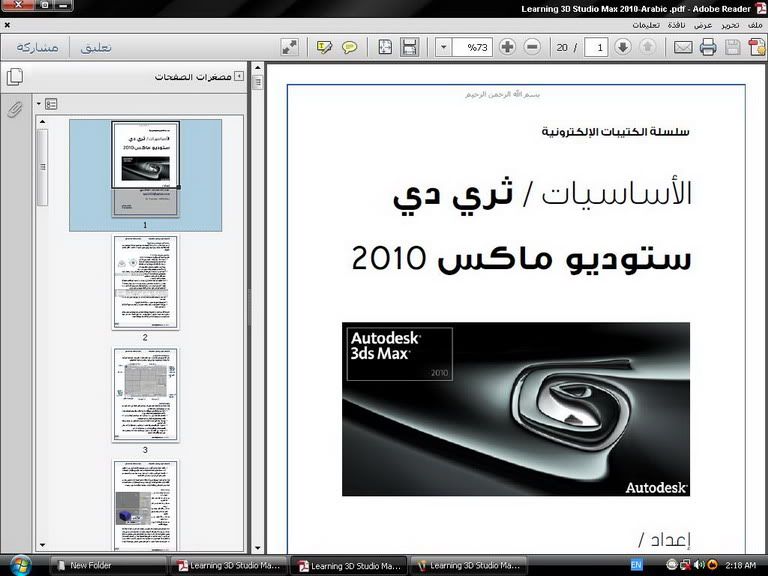Open the تحرير menu
768x576 pixels.
(730, 25)
